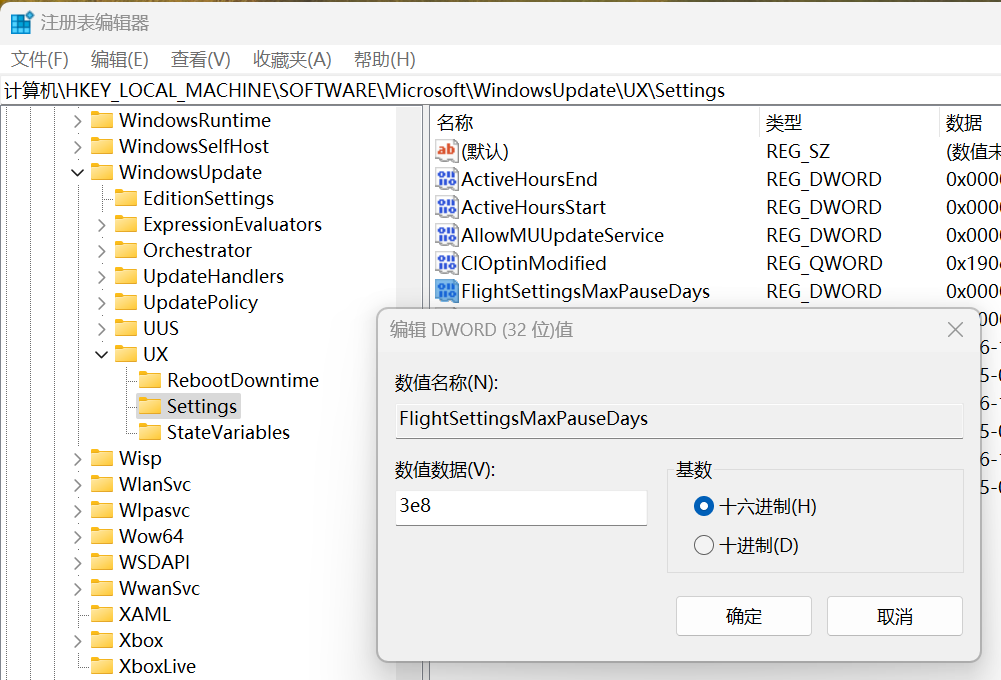
Task: Collapse the WindowsUpdate tree node
Action: tap(78, 173)
